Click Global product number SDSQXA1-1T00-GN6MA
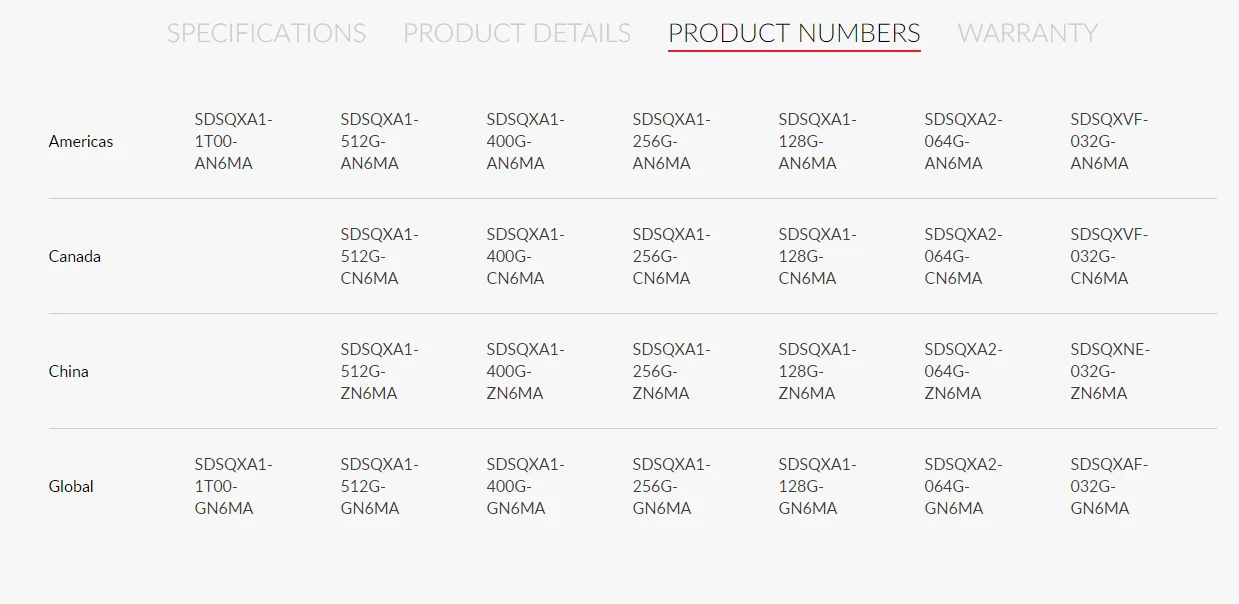Screen dimensions: 1239x604 tap(233, 487)
